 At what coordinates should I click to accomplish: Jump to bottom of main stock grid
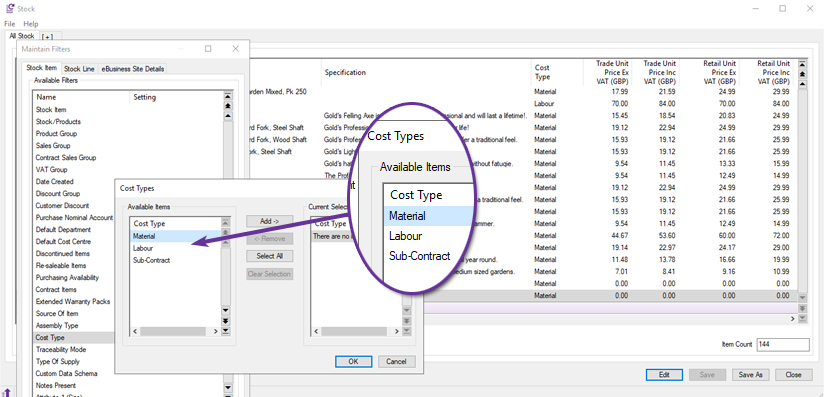(802, 319)
